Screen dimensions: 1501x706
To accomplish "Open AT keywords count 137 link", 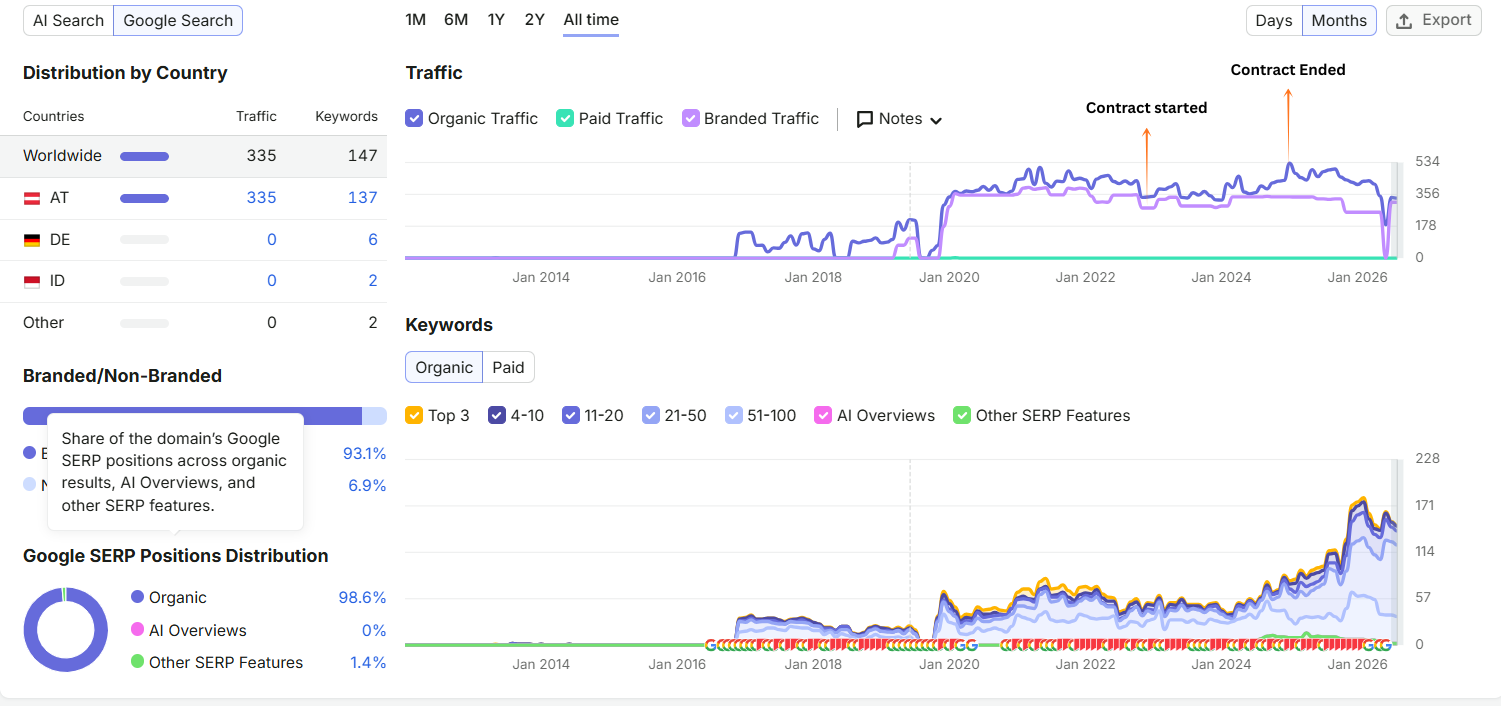I will coord(362,198).
